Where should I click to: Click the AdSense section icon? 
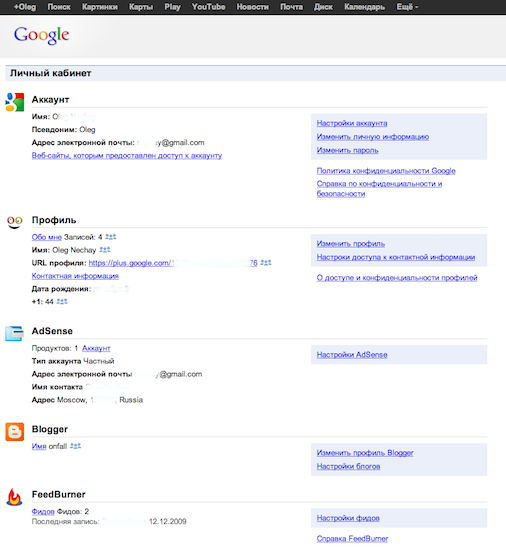[14, 333]
